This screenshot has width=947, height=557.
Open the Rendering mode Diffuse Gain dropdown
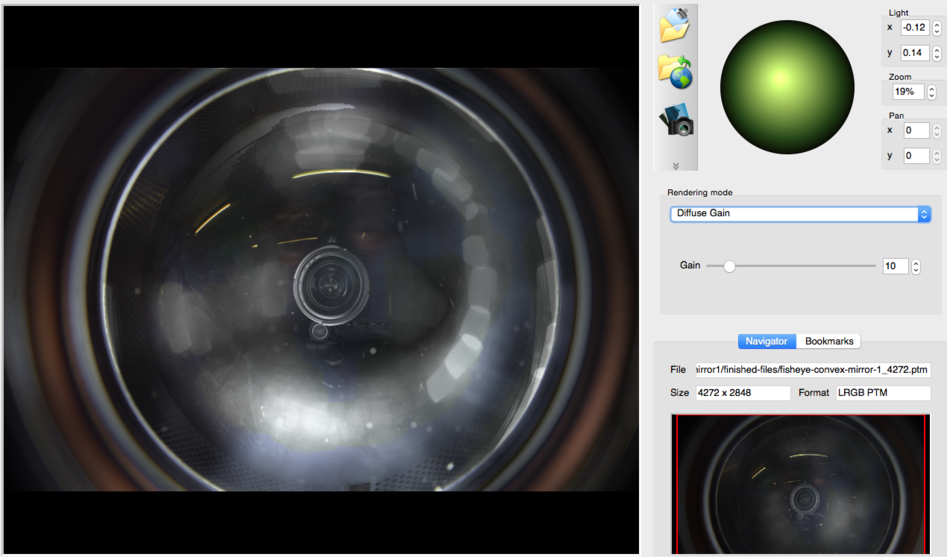click(x=800, y=214)
